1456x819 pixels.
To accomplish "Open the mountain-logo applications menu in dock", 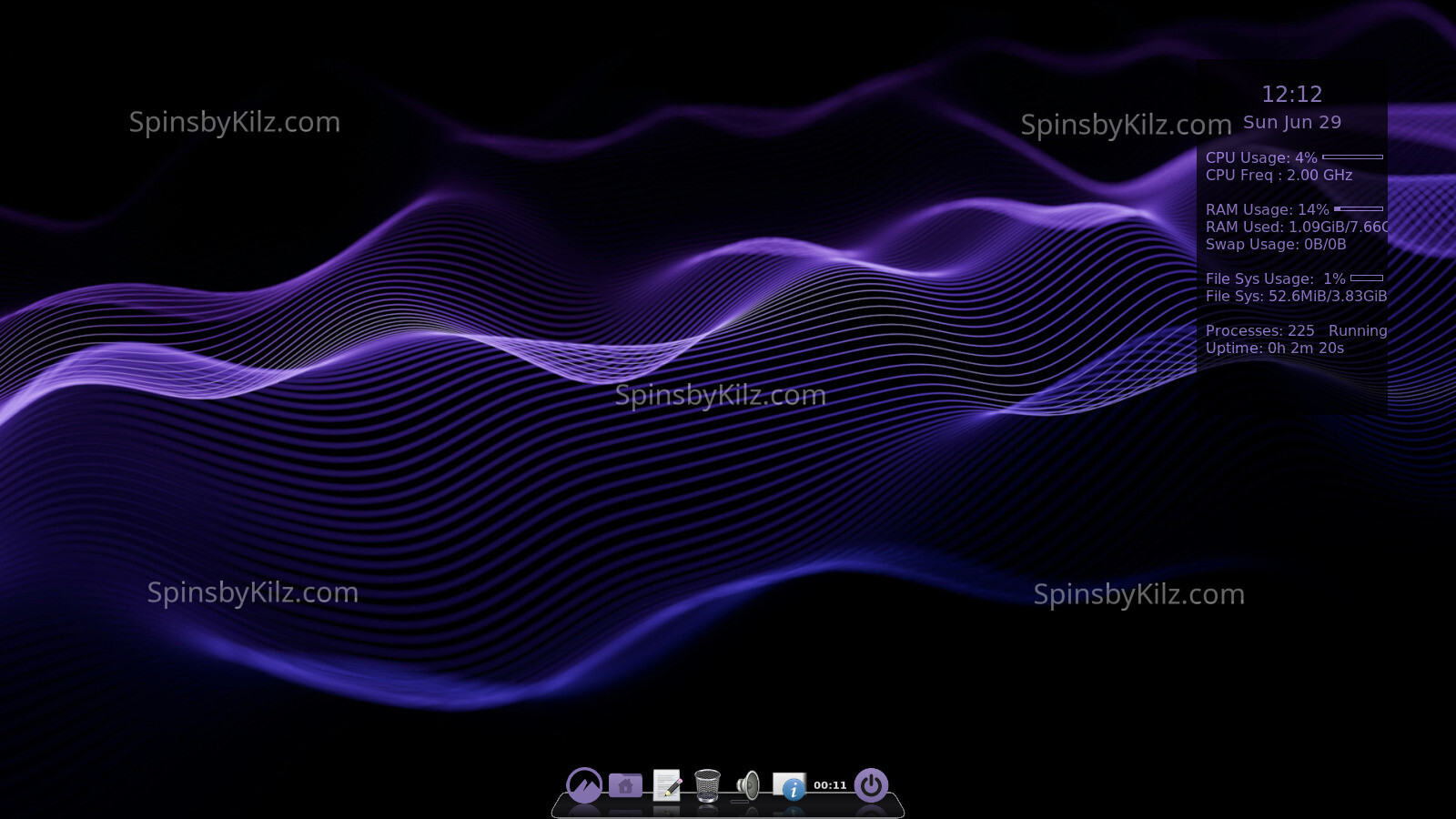I will click(584, 784).
